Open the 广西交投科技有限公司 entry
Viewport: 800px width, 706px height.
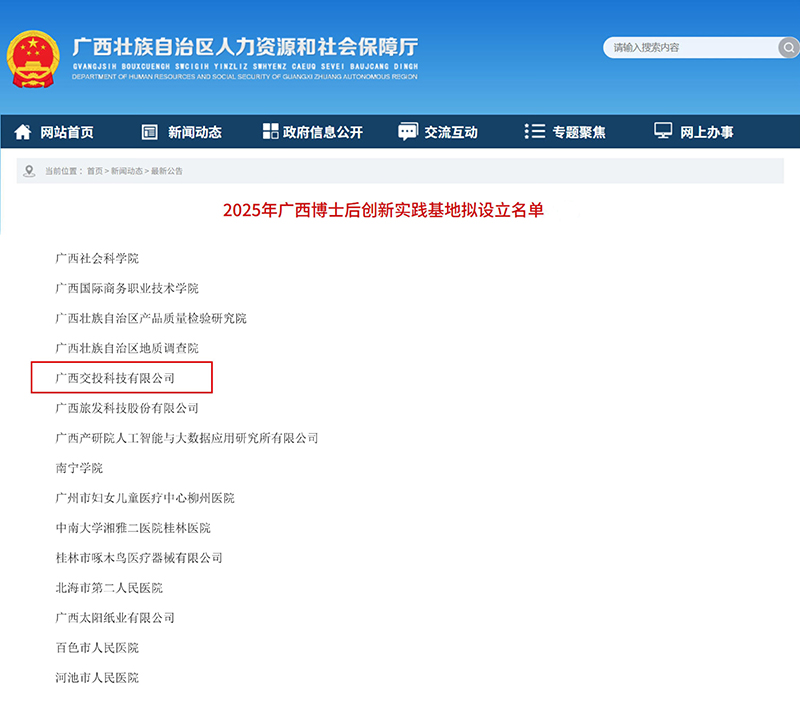(x=115, y=378)
